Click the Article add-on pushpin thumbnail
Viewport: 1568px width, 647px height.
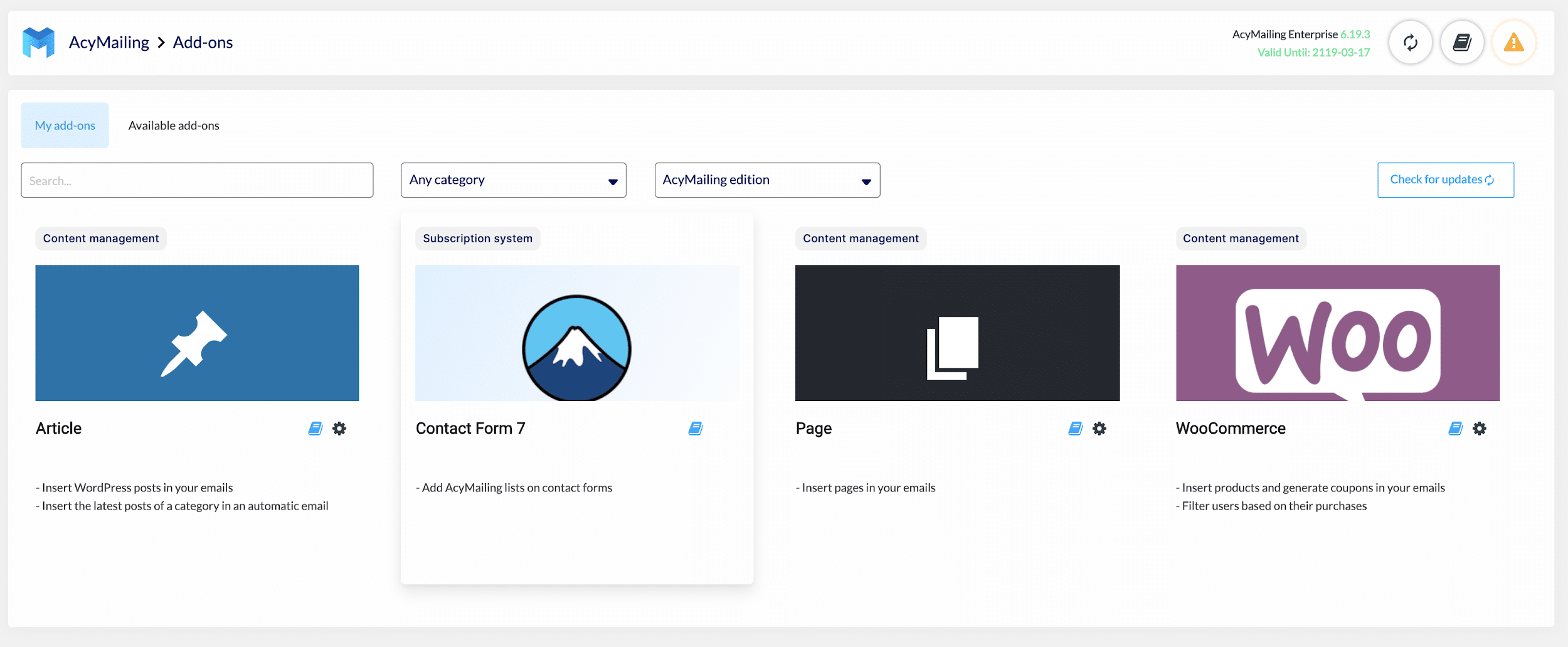[197, 333]
